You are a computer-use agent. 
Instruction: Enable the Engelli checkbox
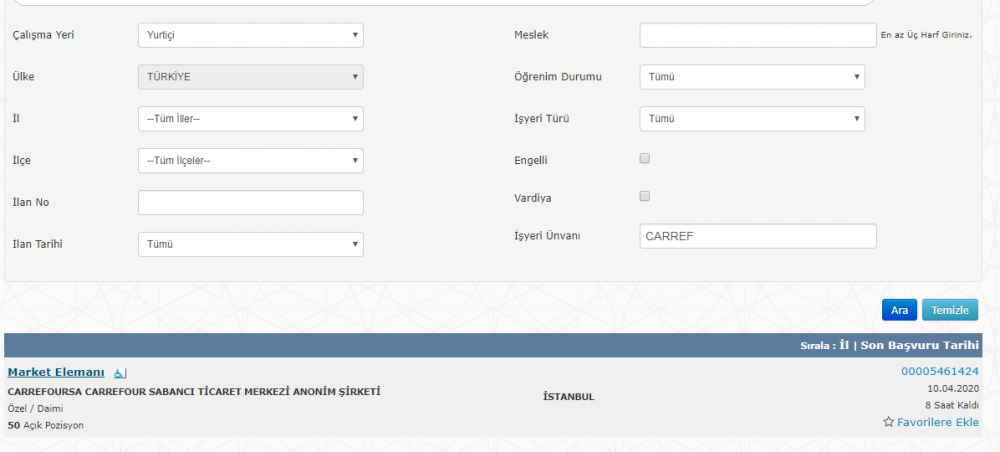pos(645,158)
